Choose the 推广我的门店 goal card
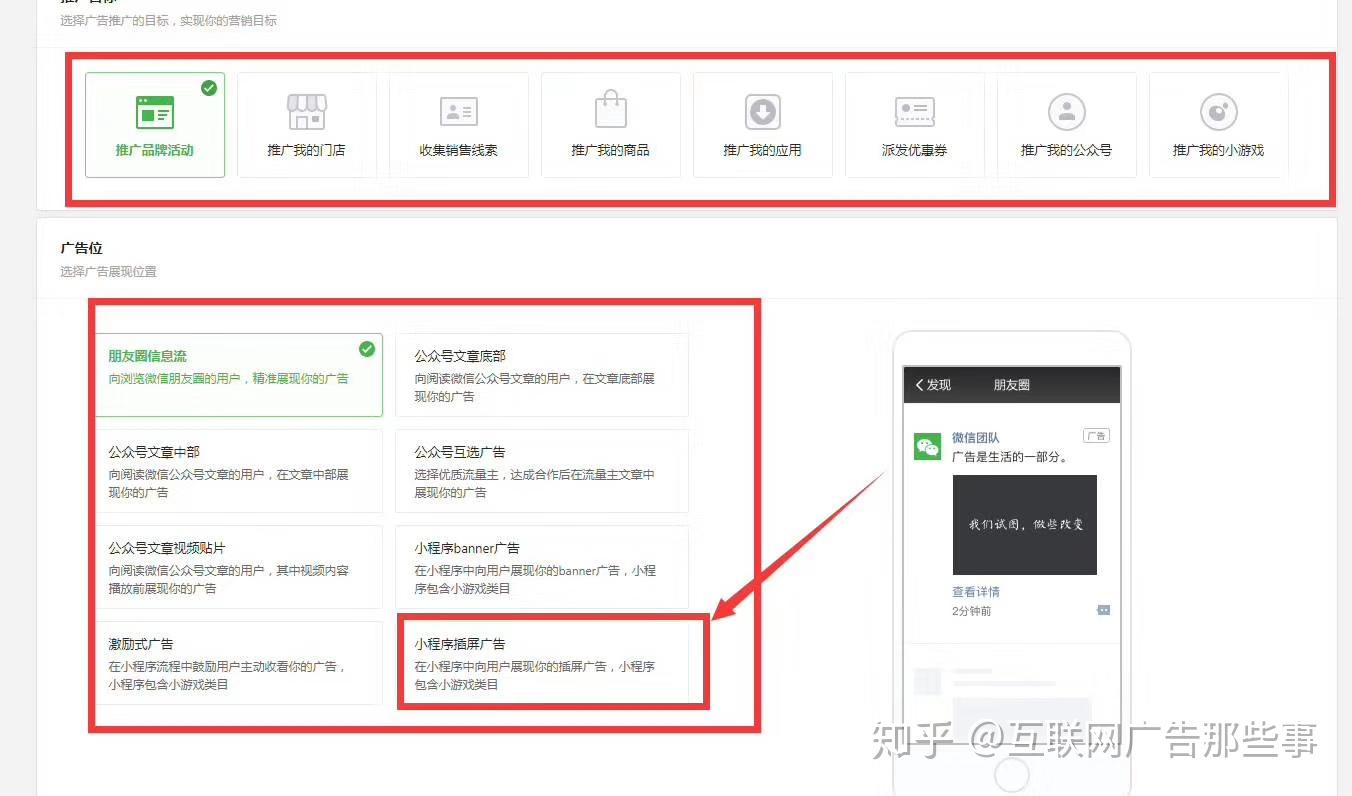This screenshot has height=796, width=1352. 307,125
